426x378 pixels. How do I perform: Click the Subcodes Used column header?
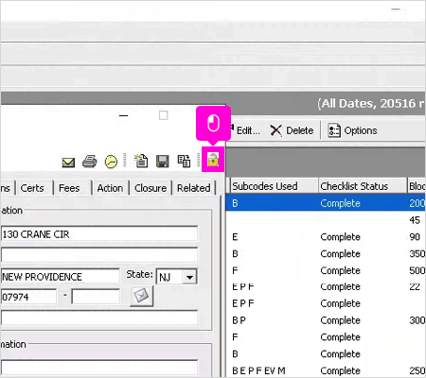(274, 186)
